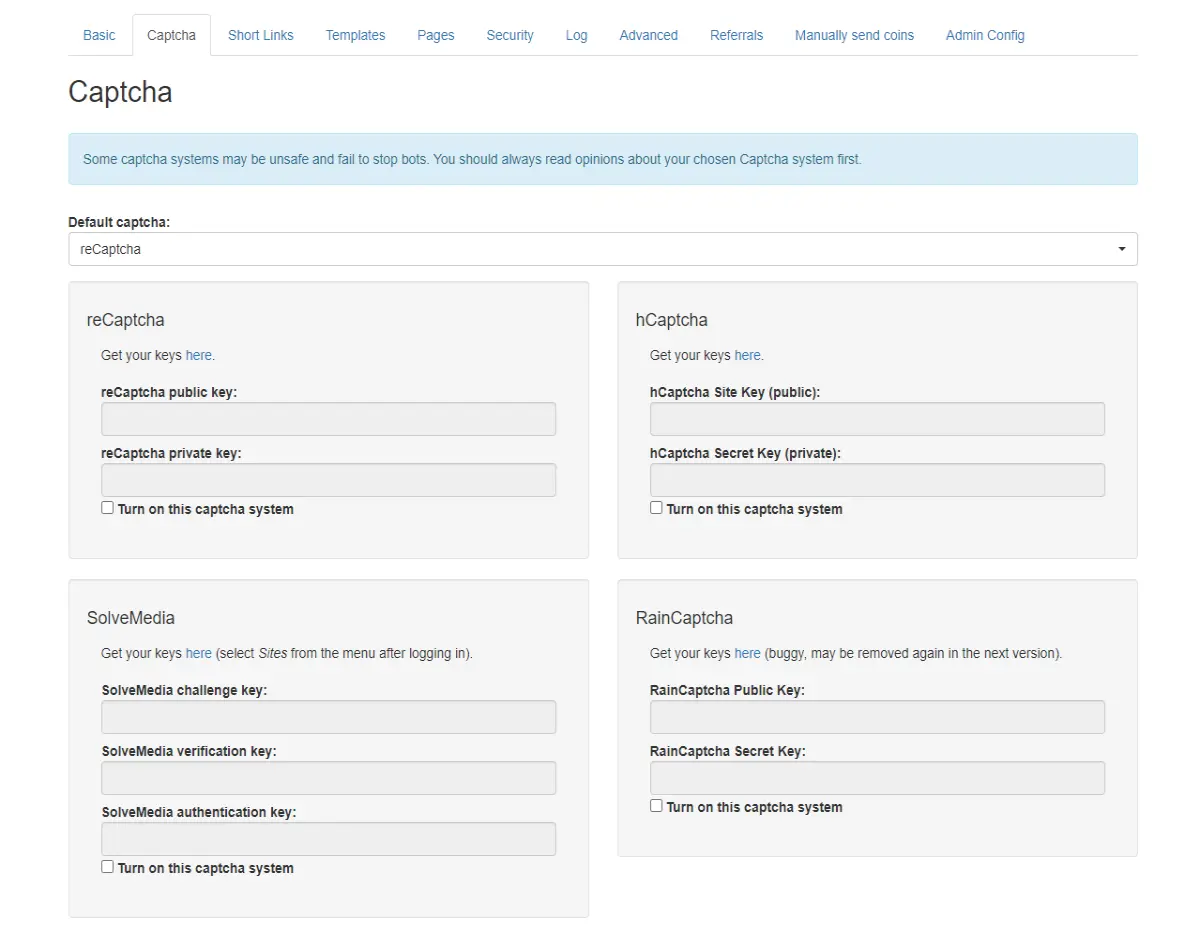Click the hCaptcha keys 'here' link
This screenshot has height=928, width=1200.
pos(748,355)
